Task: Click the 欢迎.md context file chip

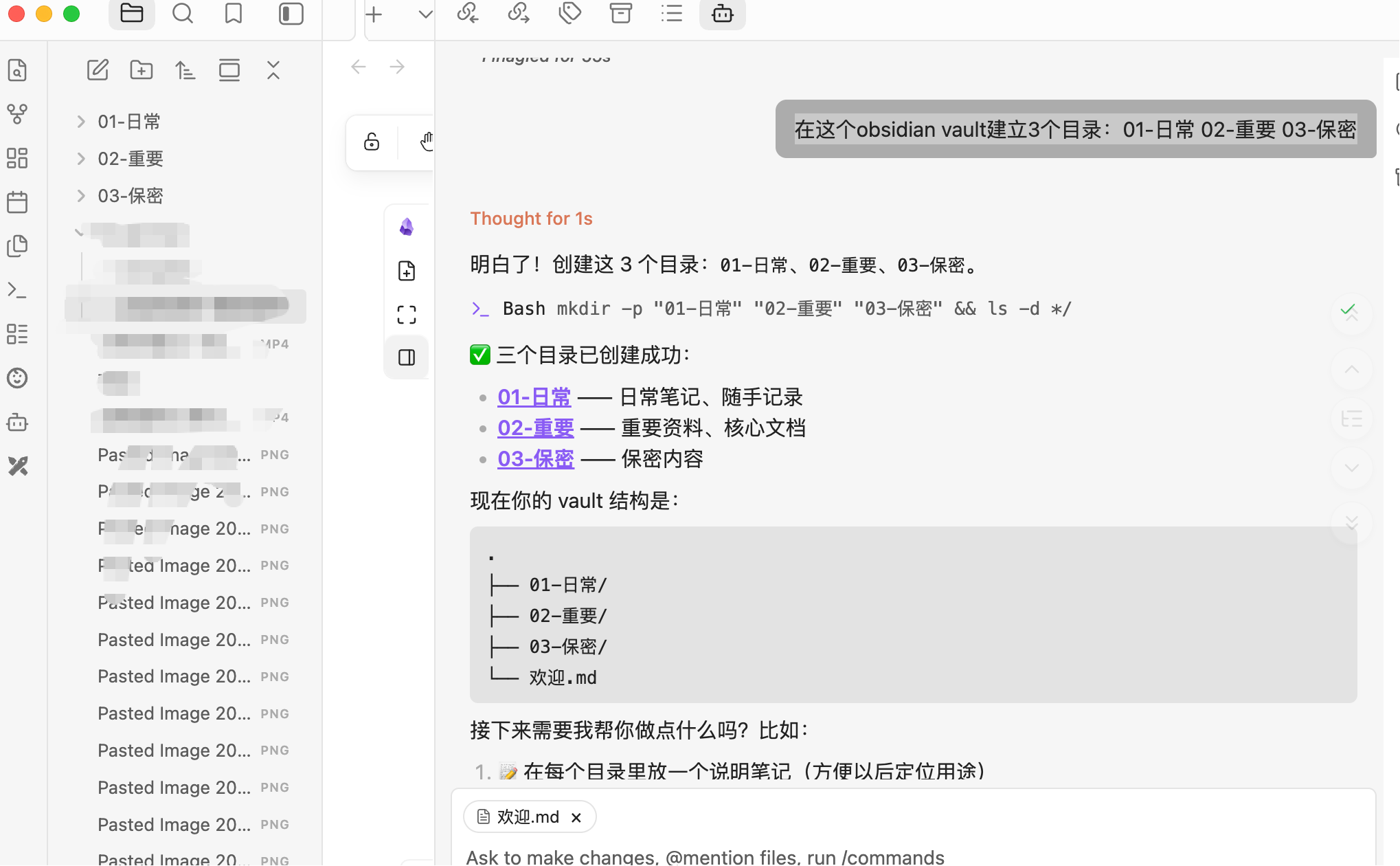Action: 529,817
